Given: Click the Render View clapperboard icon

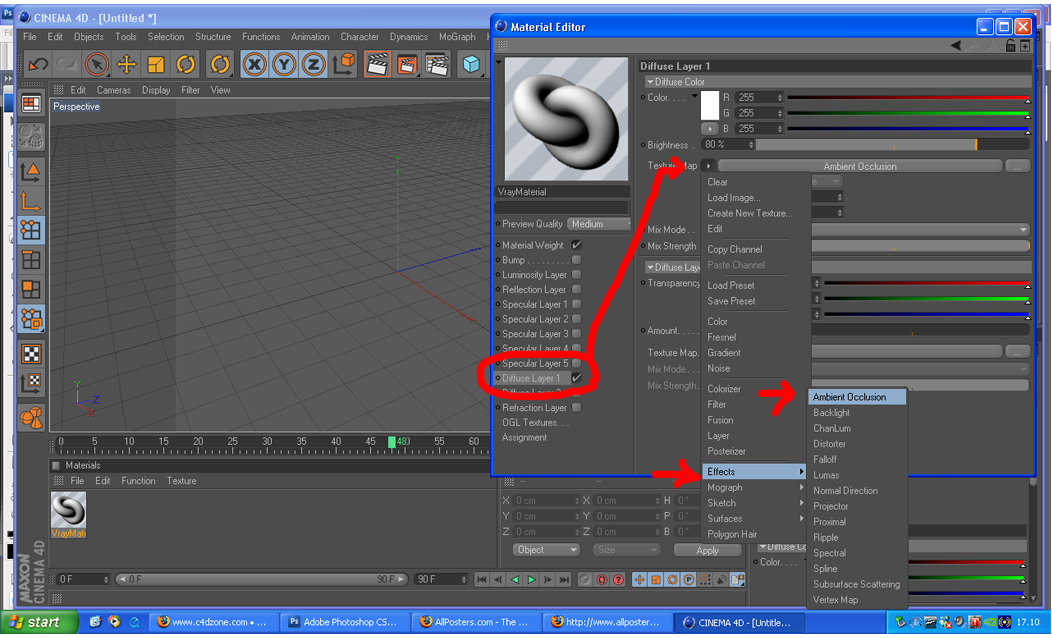Looking at the screenshot, I should (378, 64).
